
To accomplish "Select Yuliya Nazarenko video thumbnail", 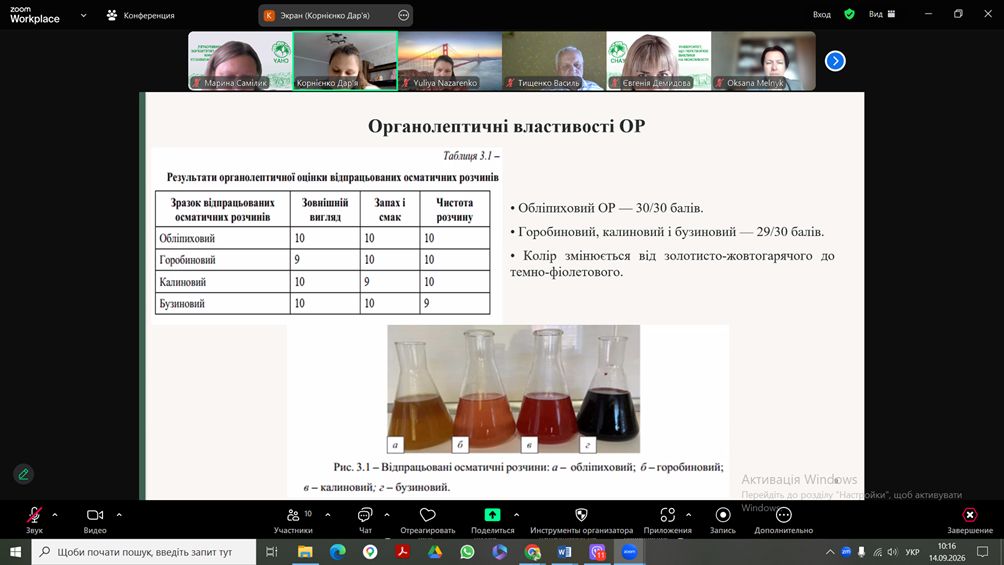I will point(449,61).
